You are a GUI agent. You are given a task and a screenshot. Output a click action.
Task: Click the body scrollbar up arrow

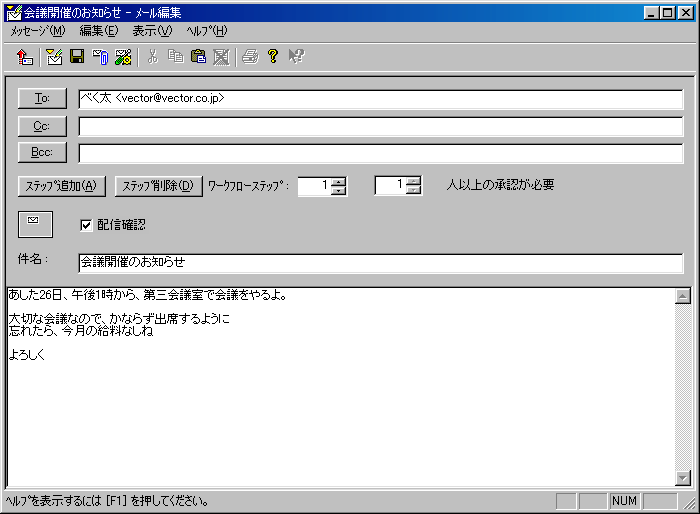click(683, 296)
